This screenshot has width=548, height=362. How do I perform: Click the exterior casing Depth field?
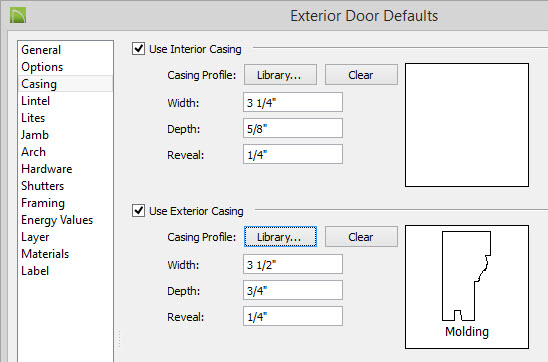coord(293,290)
